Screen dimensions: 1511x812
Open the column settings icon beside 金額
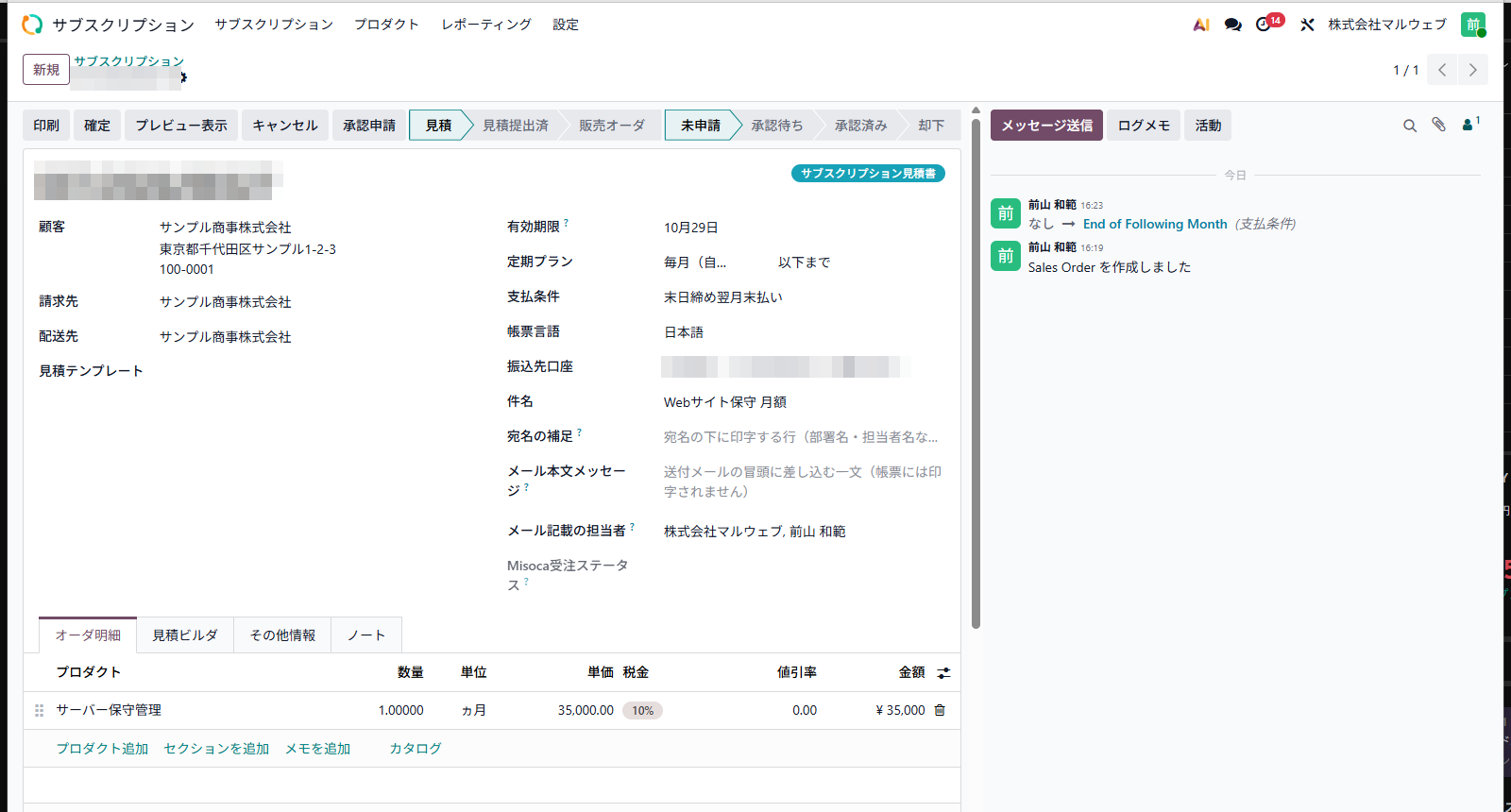tap(943, 673)
